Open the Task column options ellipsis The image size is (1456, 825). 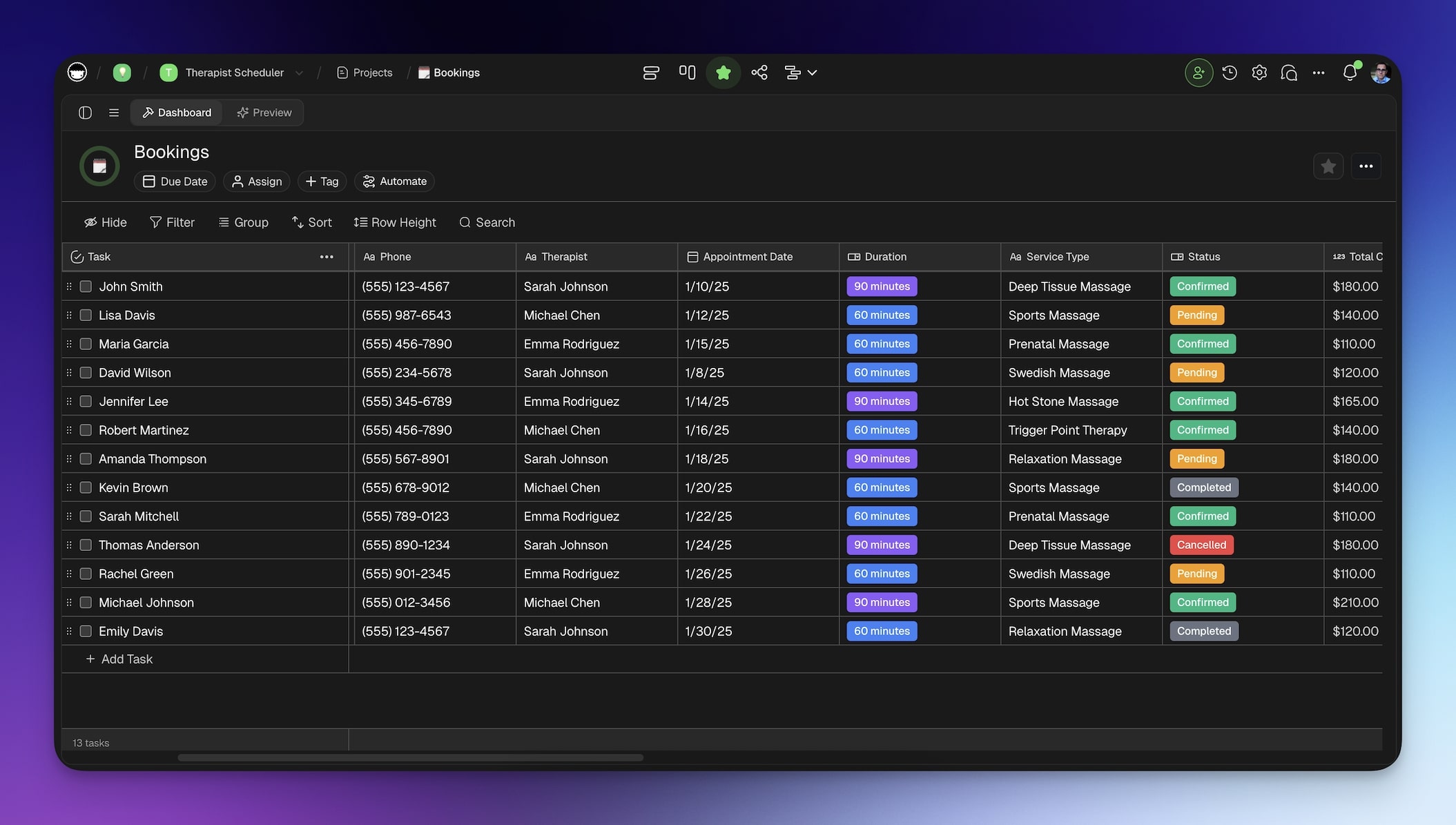pyautogui.click(x=327, y=257)
